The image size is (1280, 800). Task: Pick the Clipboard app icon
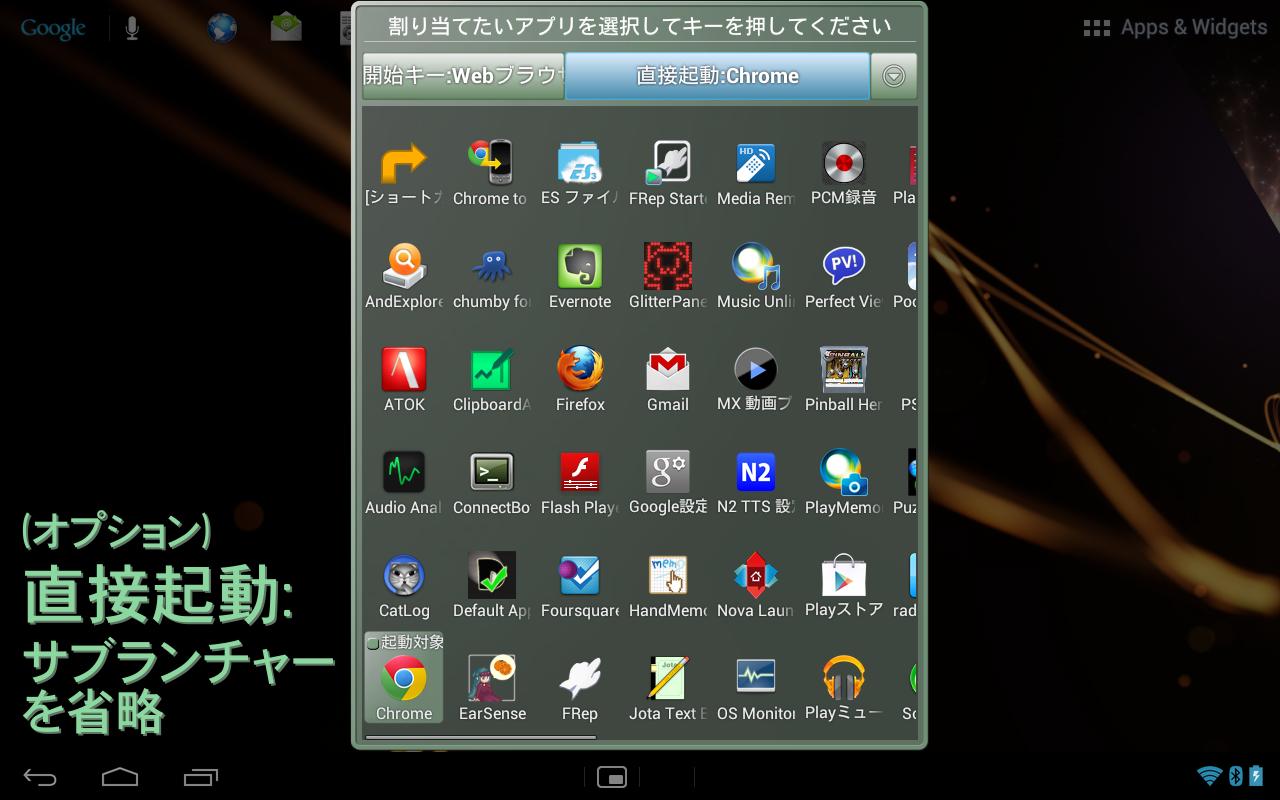click(x=492, y=369)
